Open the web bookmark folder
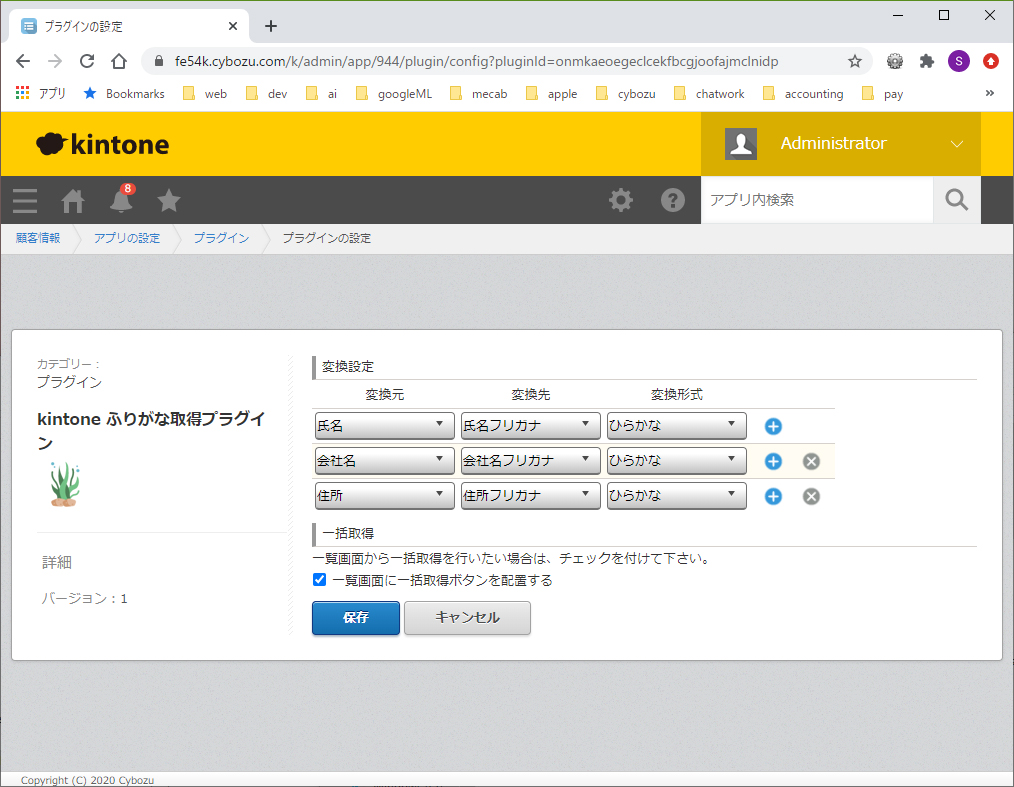 coord(205,94)
